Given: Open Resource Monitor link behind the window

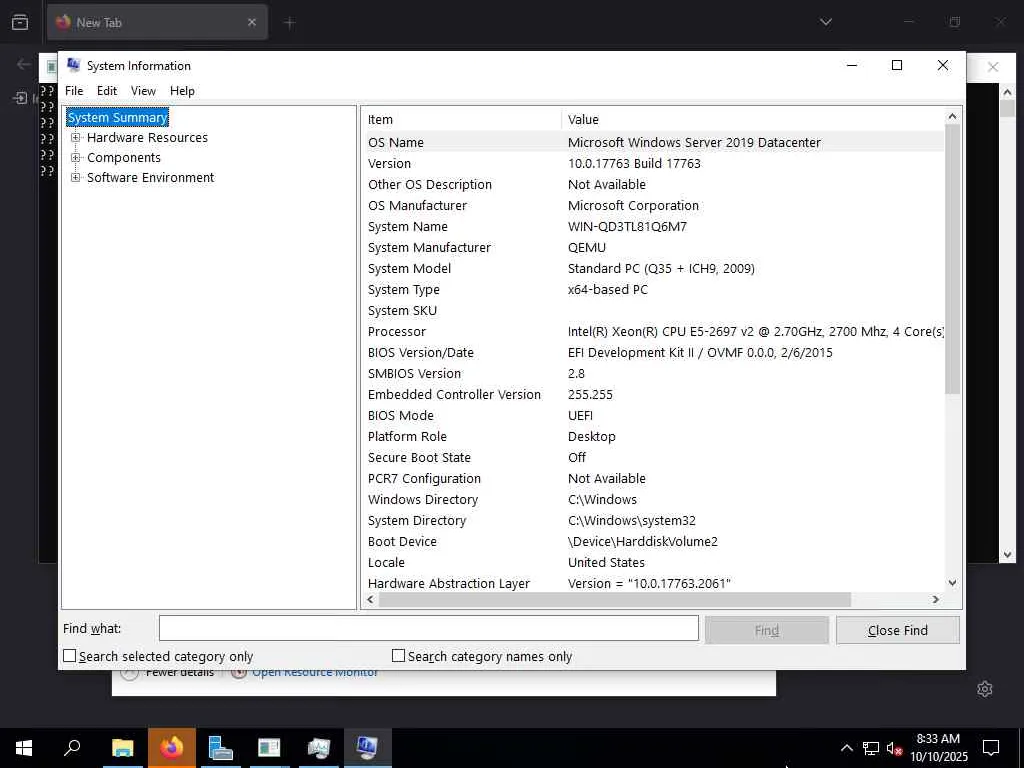Looking at the screenshot, I should 315,673.
